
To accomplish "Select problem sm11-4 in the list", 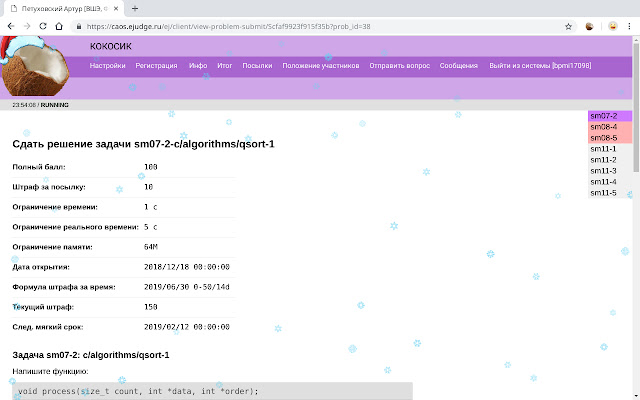I will coord(610,182).
